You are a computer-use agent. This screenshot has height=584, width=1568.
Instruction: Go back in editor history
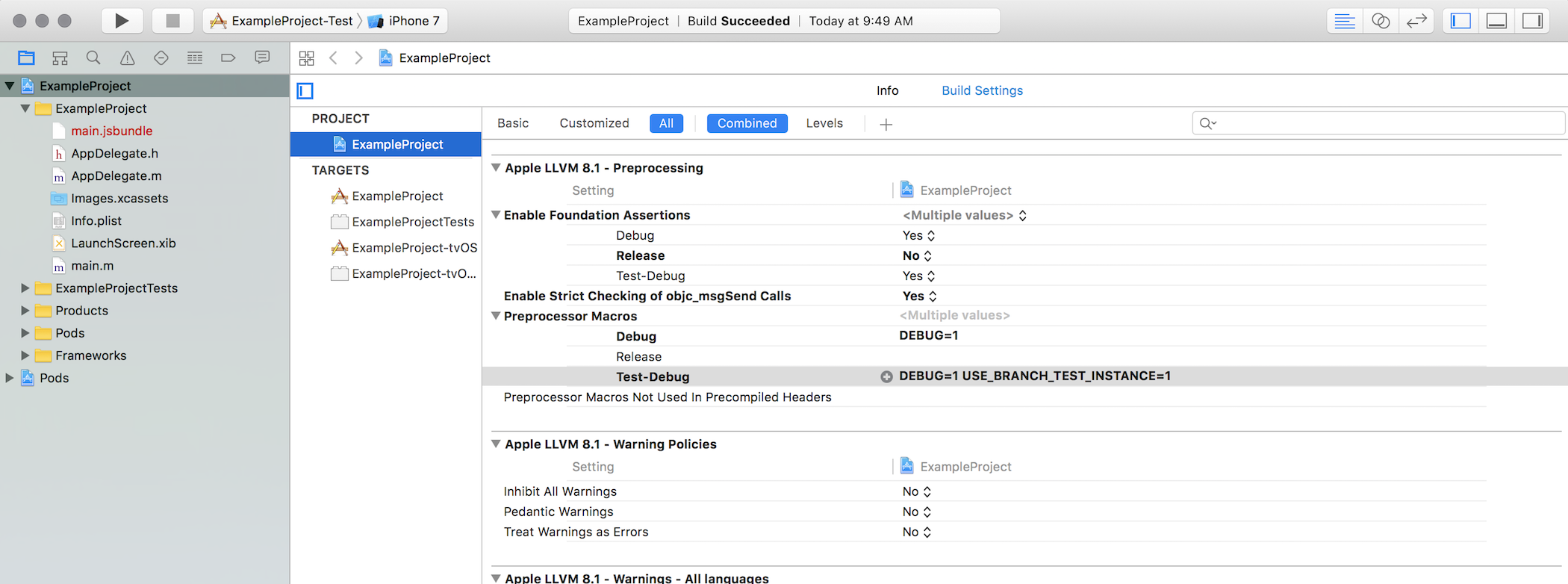(x=334, y=58)
